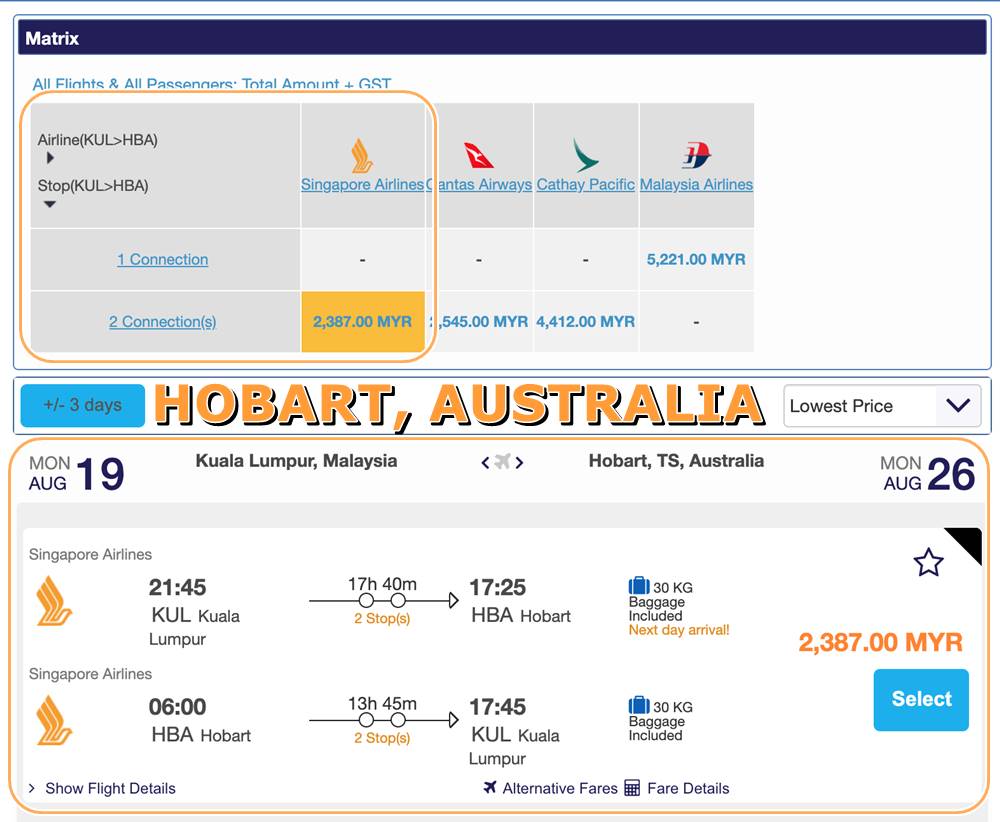Select the 5,221.00 MYR Malaysia Airlines fare
Image resolution: width=1000 pixels, height=822 pixels.
696,260
